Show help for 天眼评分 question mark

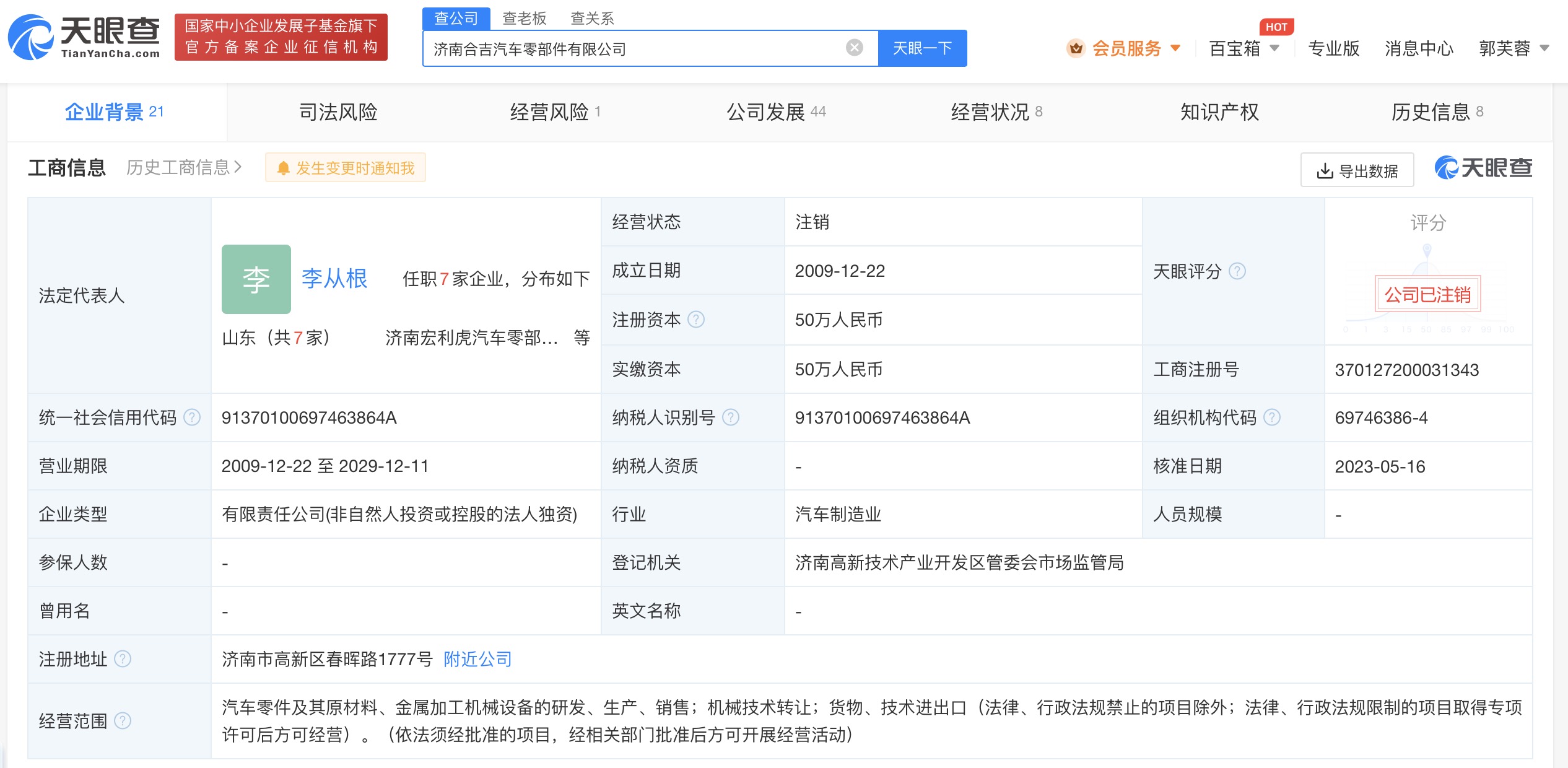pyautogui.click(x=1237, y=271)
